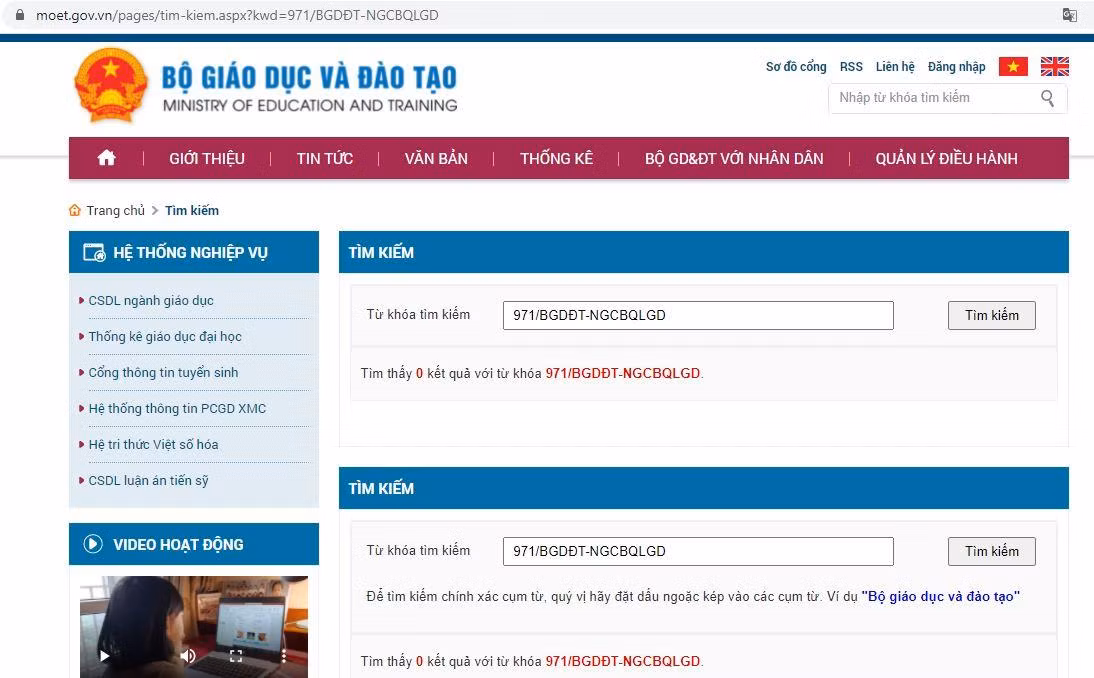Click the BỘ GIÁO DỤC VÀ ĐÀO TẠO title

click(309, 77)
